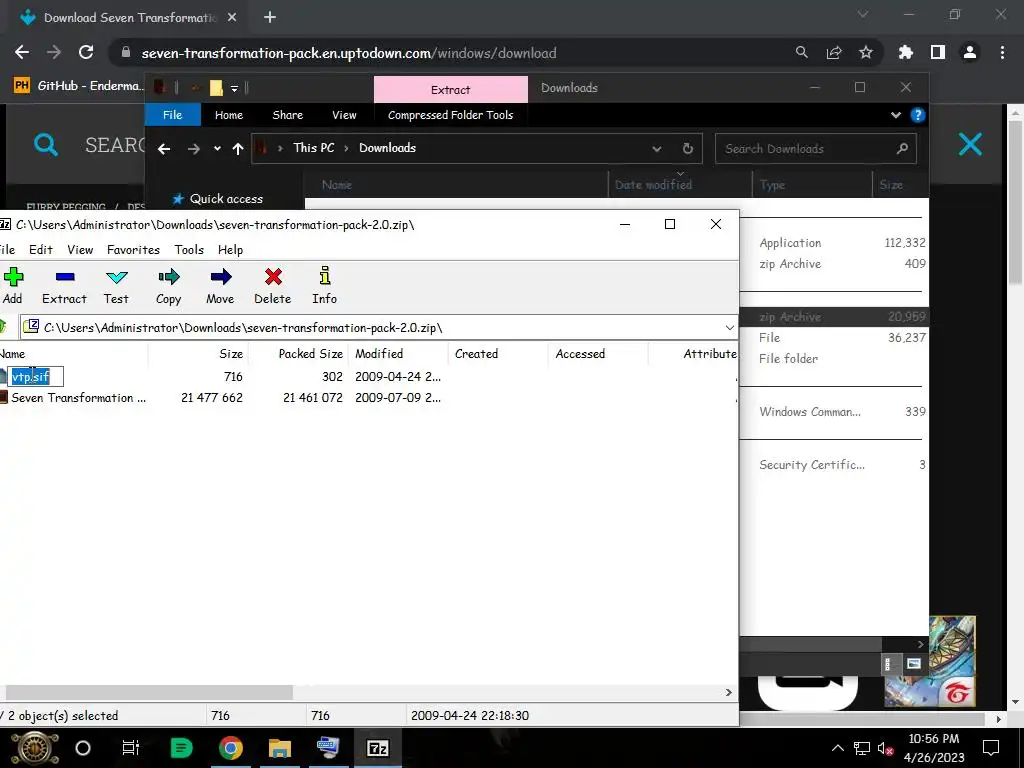Click the Chrome new tab plus button

(x=270, y=18)
